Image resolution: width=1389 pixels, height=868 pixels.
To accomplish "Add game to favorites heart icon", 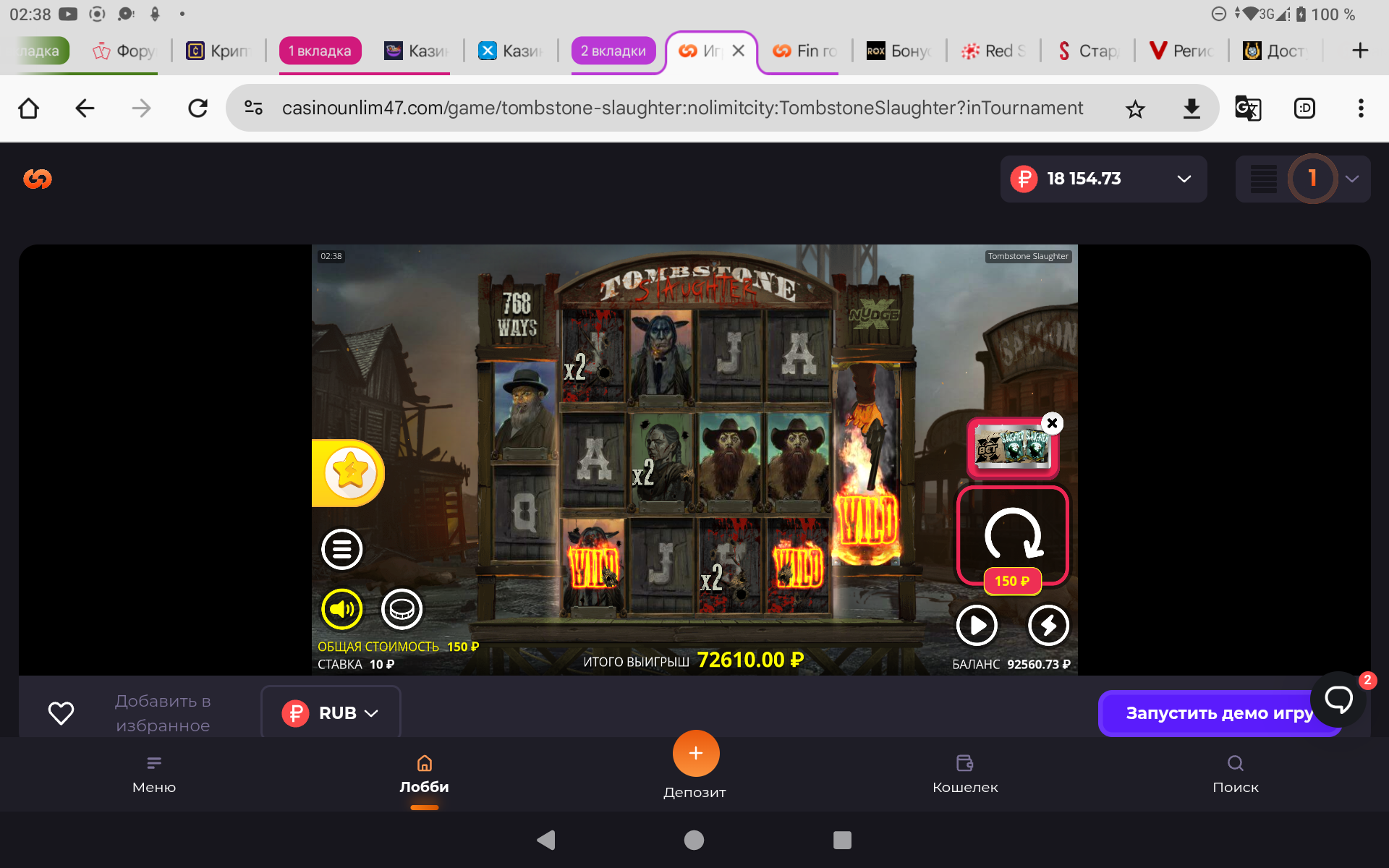I will (61, 713).
